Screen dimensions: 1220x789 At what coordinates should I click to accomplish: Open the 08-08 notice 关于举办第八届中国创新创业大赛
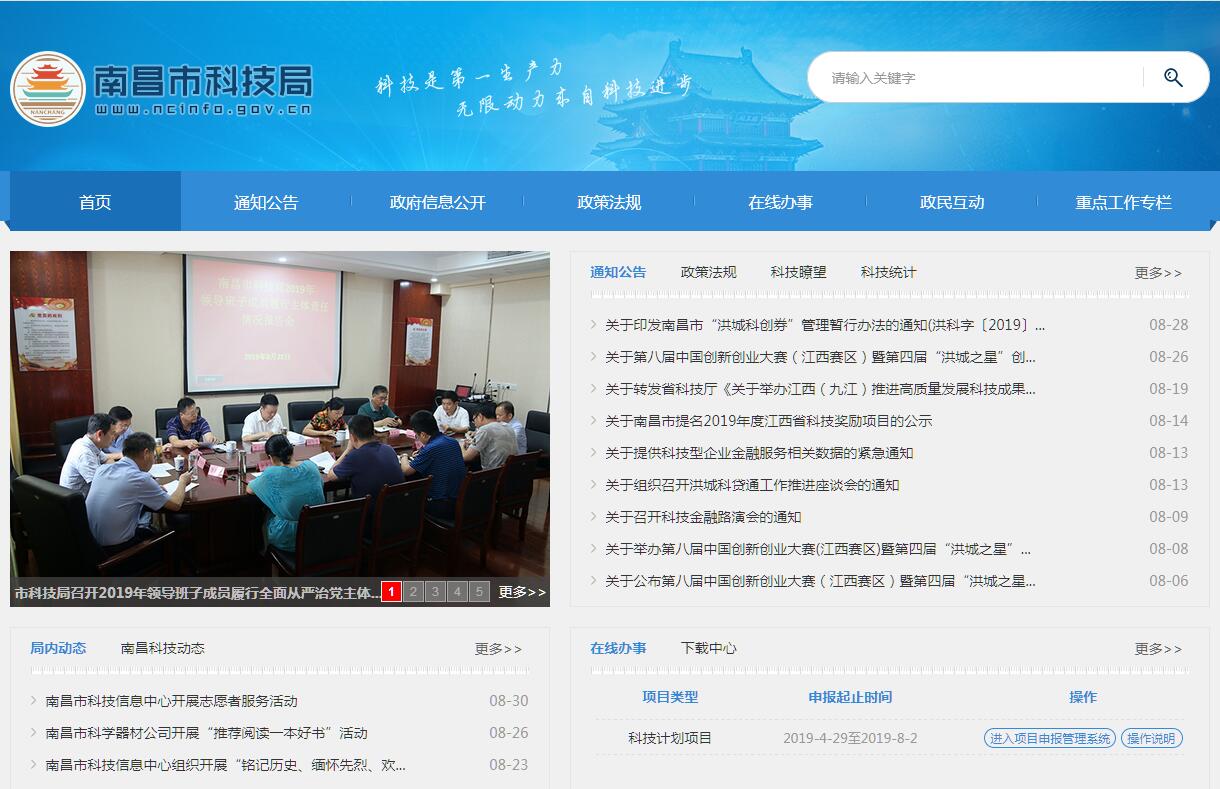[x=818, y=549]
